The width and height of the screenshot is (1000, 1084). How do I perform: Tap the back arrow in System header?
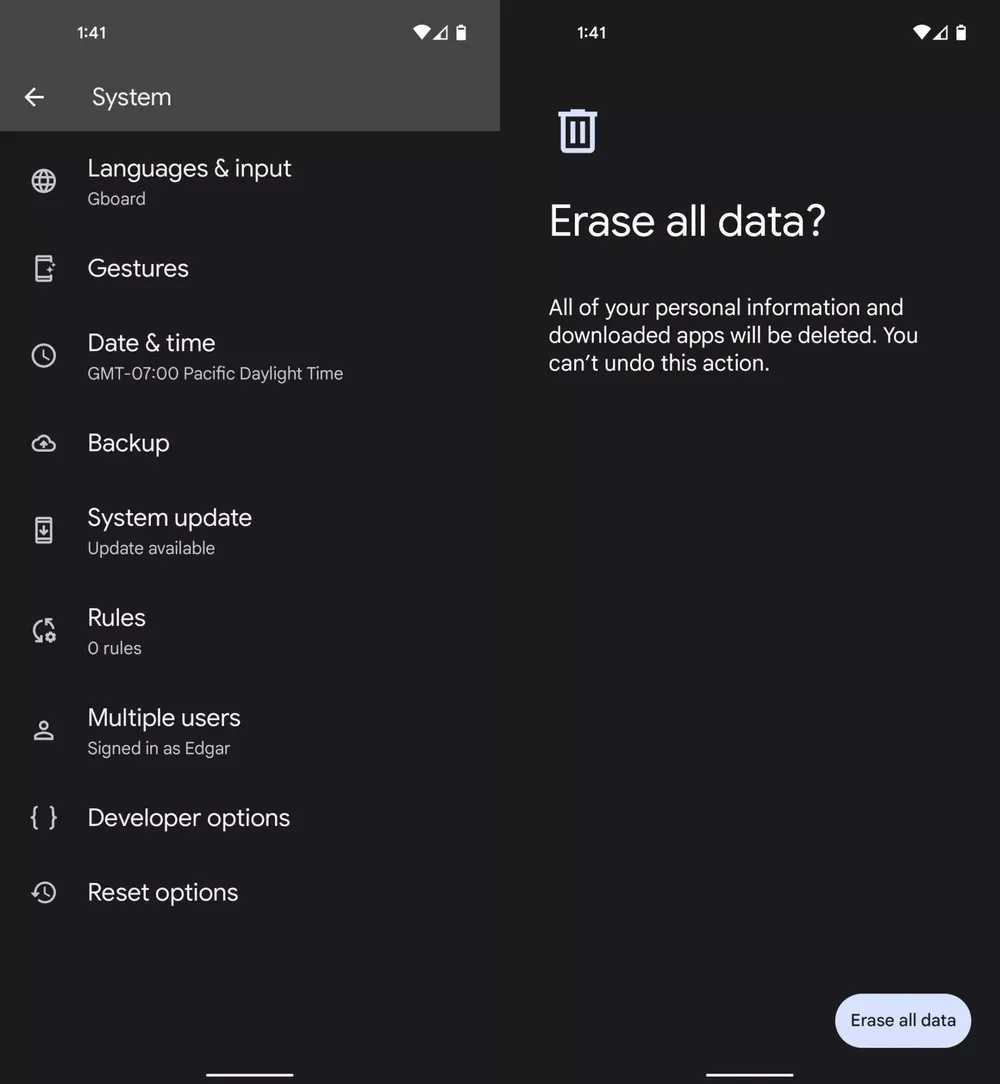[x=34, y=97]
